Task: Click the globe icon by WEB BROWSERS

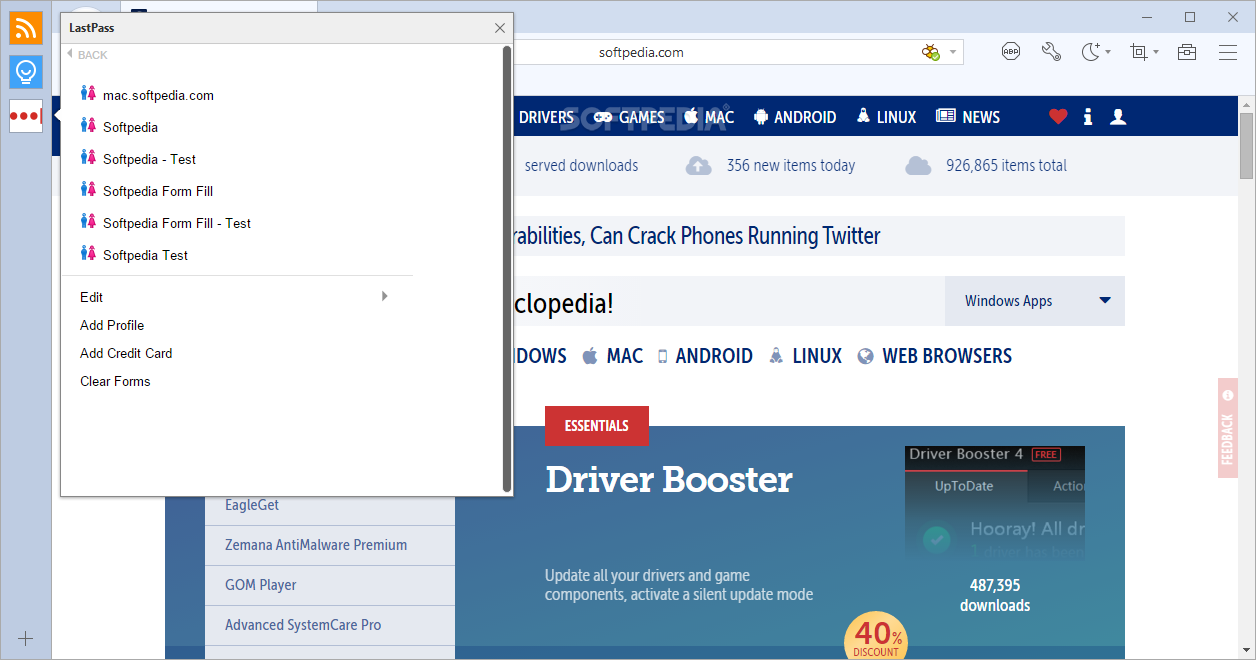Action: point(866,356)
